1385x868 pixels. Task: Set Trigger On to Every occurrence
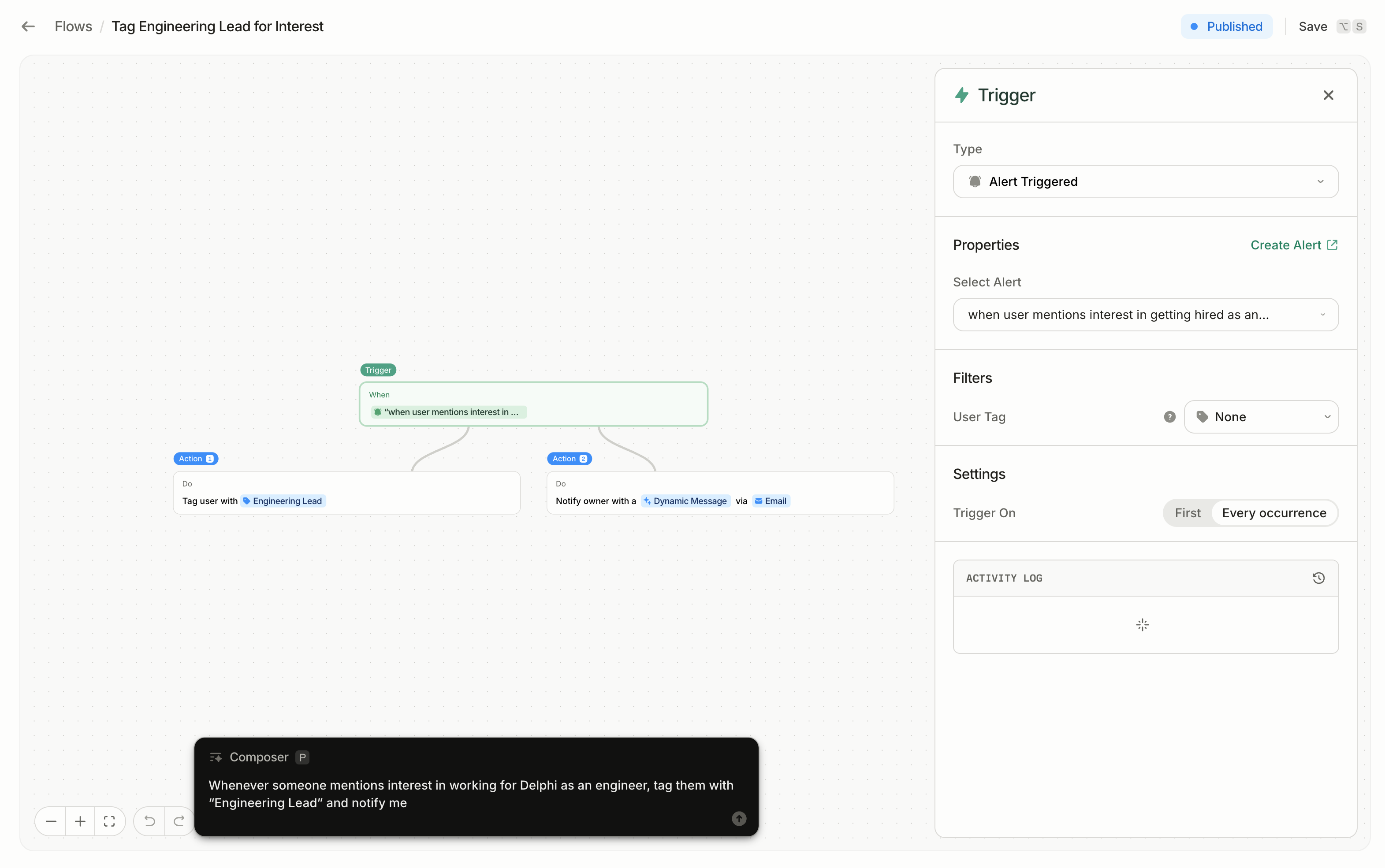click(x=1273, y=512)
